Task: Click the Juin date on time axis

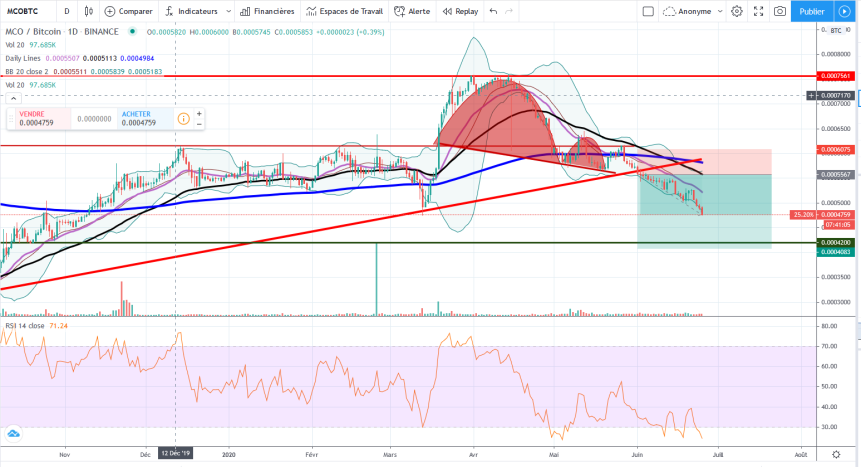Action: click(637, 454)
